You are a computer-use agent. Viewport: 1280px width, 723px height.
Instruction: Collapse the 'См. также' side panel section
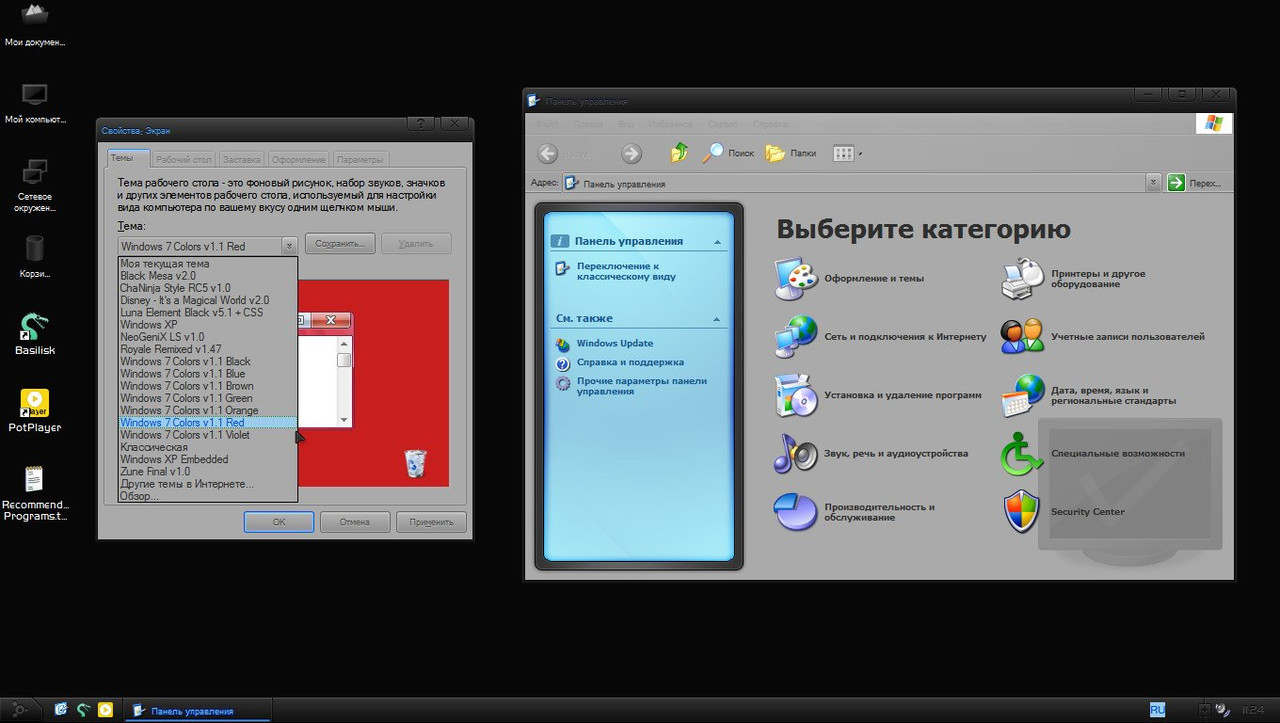(717, 320)
